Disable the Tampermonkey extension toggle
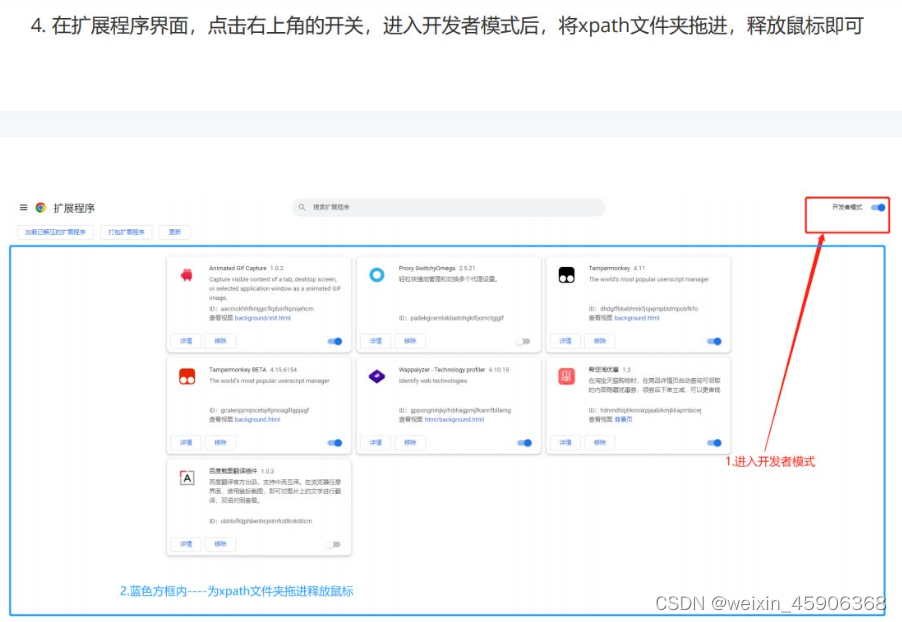This screenshot has width=902, height=622. click(x=714, y=341)
